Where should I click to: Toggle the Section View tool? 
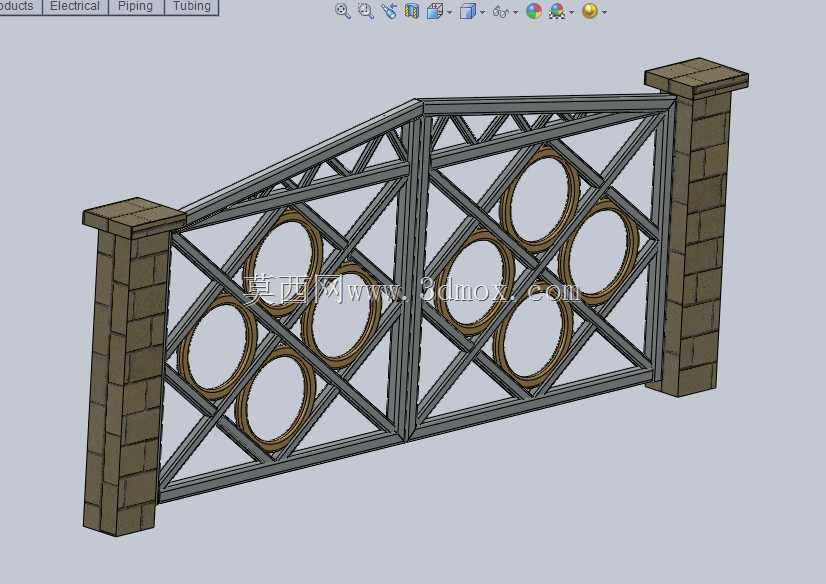(x=412, y=11)
